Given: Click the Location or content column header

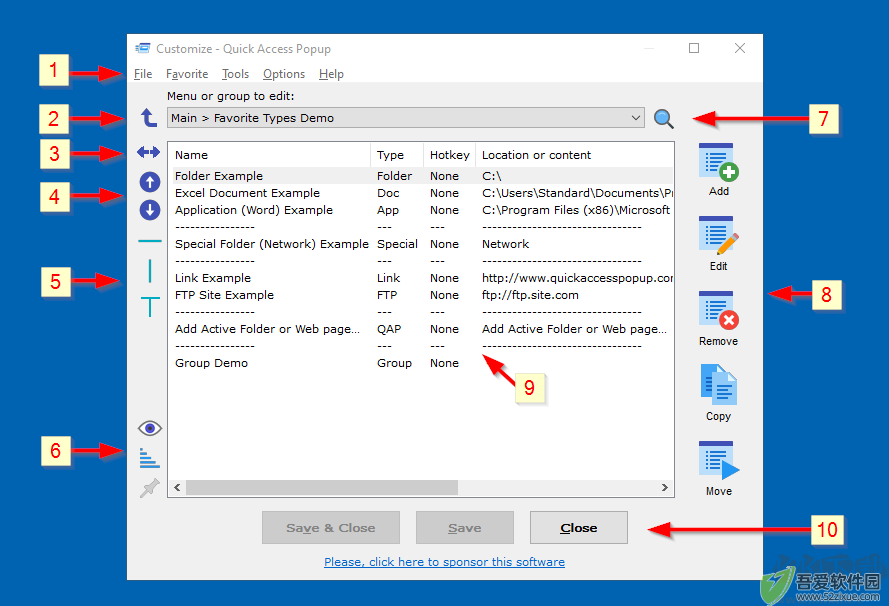Looking at the screenshot, I should (574, 155).
